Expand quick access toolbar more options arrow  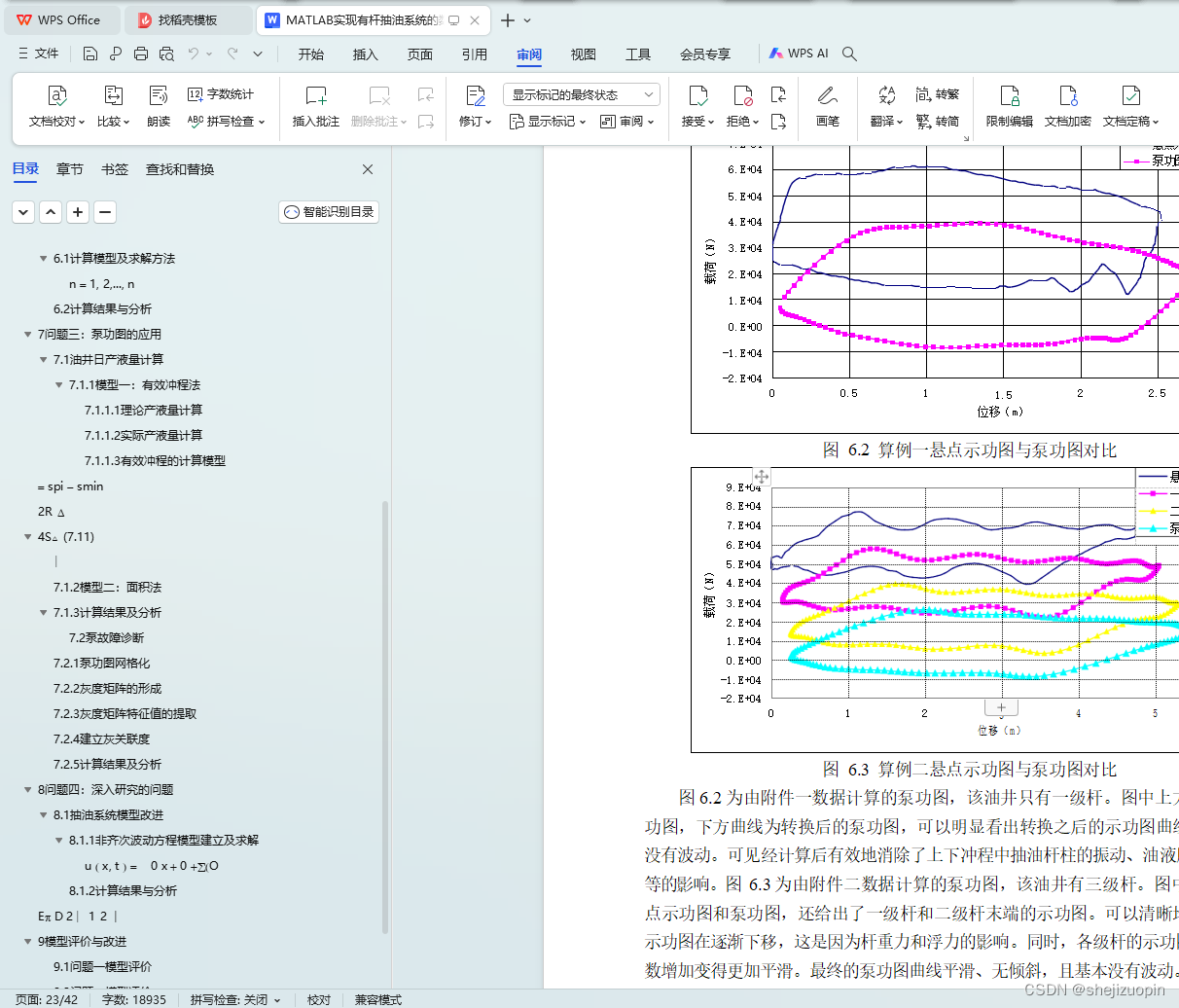[258, 54]
